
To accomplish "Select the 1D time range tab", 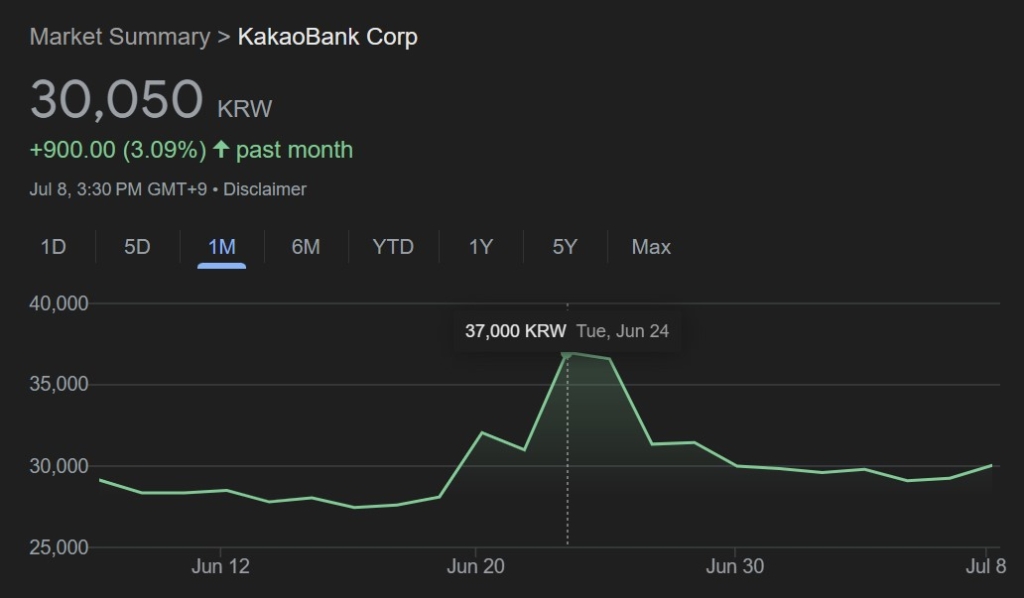I will point(52,246).
